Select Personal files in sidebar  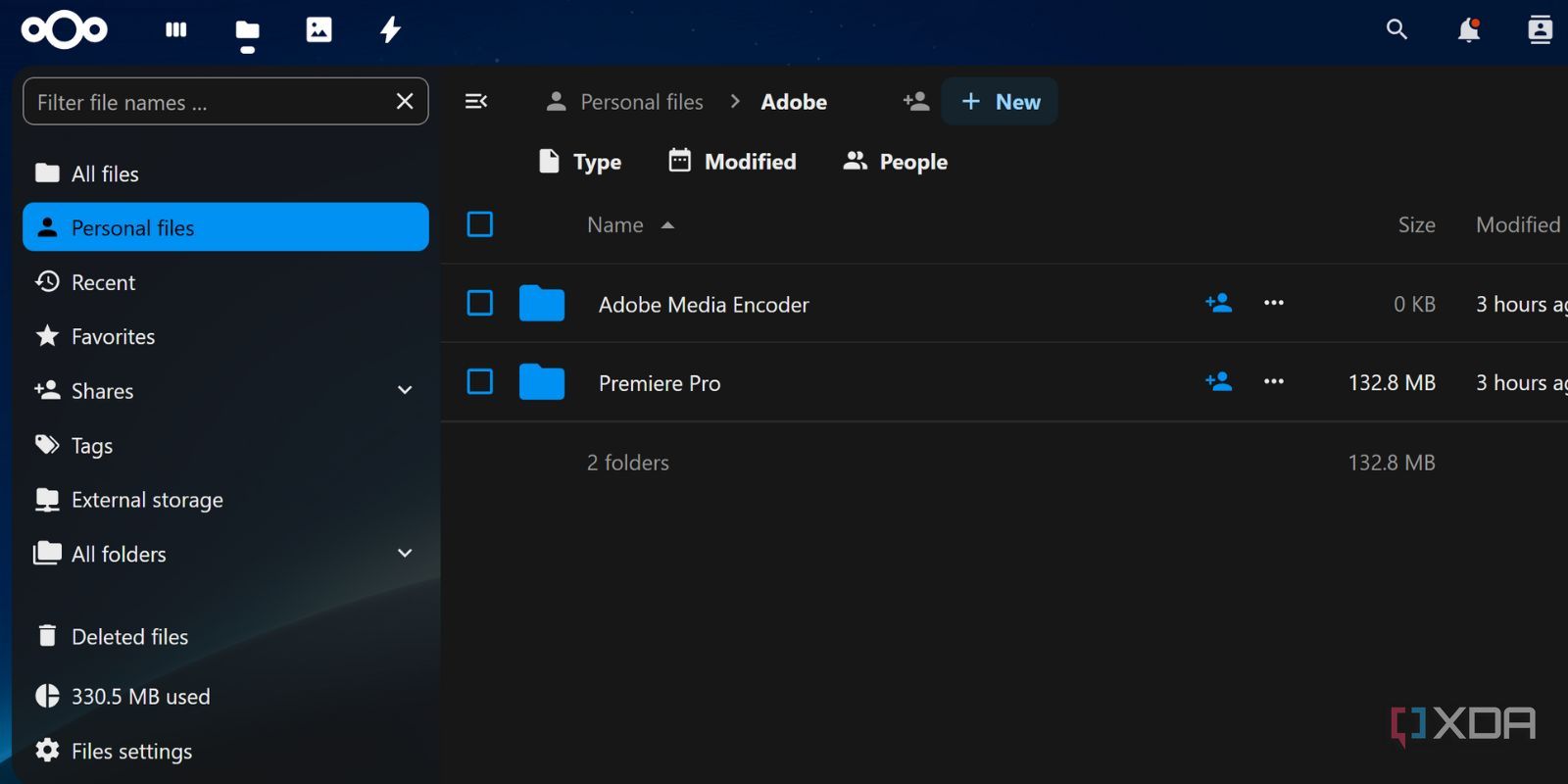(225, 227)
